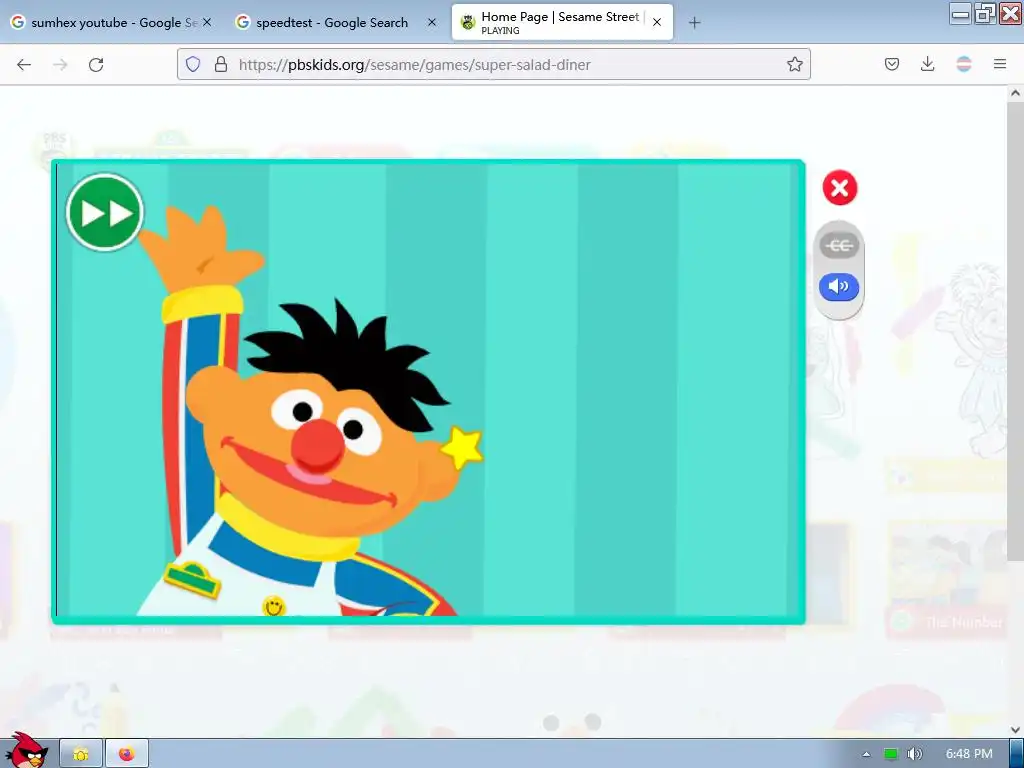1024x768 pixels.
Task: Go back to the previous page
Action: pos(24,64)
